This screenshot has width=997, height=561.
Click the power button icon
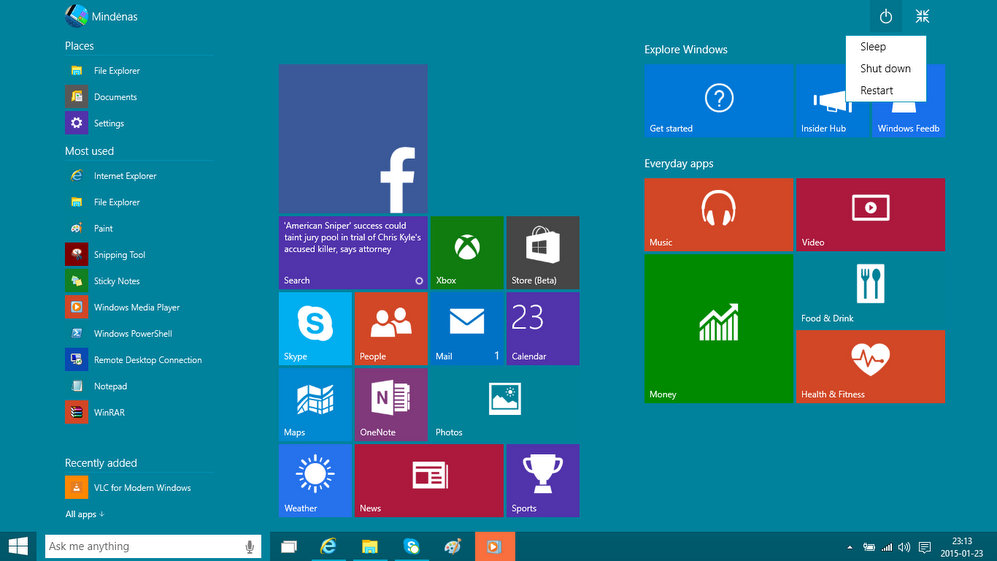pyautogui.click(x=885, y=16)
